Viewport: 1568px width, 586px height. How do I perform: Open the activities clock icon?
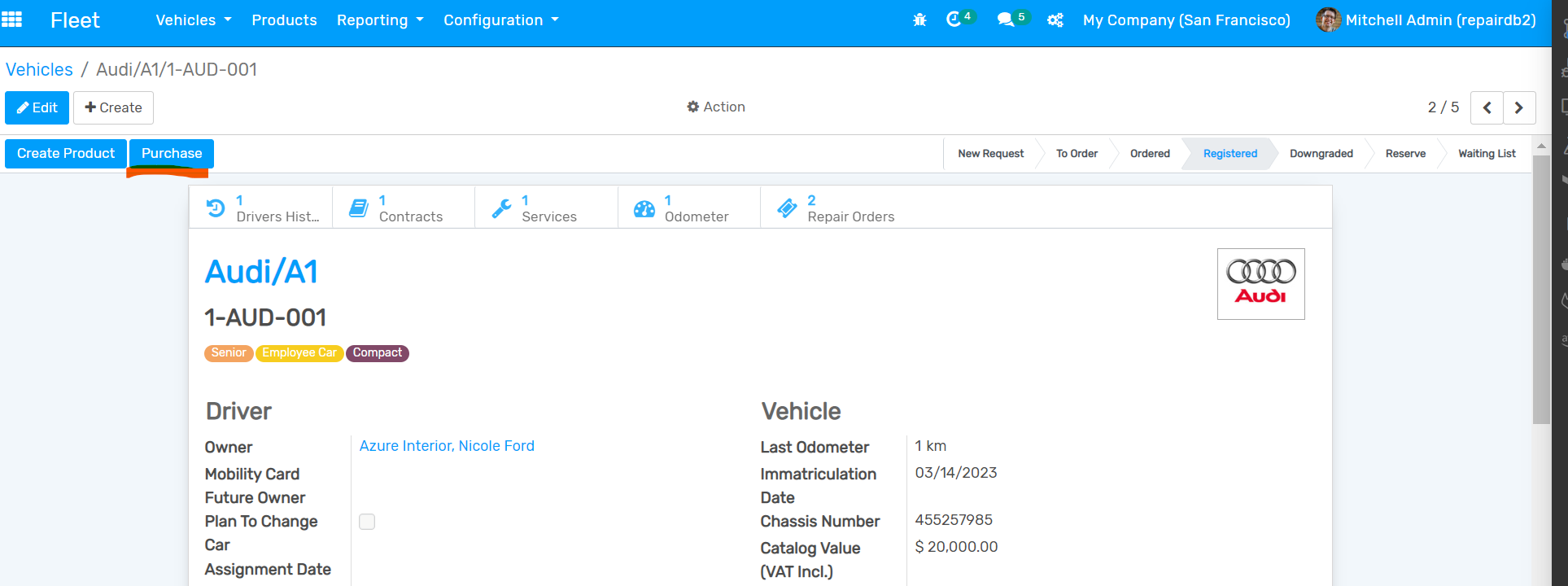[x=954, y=20]
